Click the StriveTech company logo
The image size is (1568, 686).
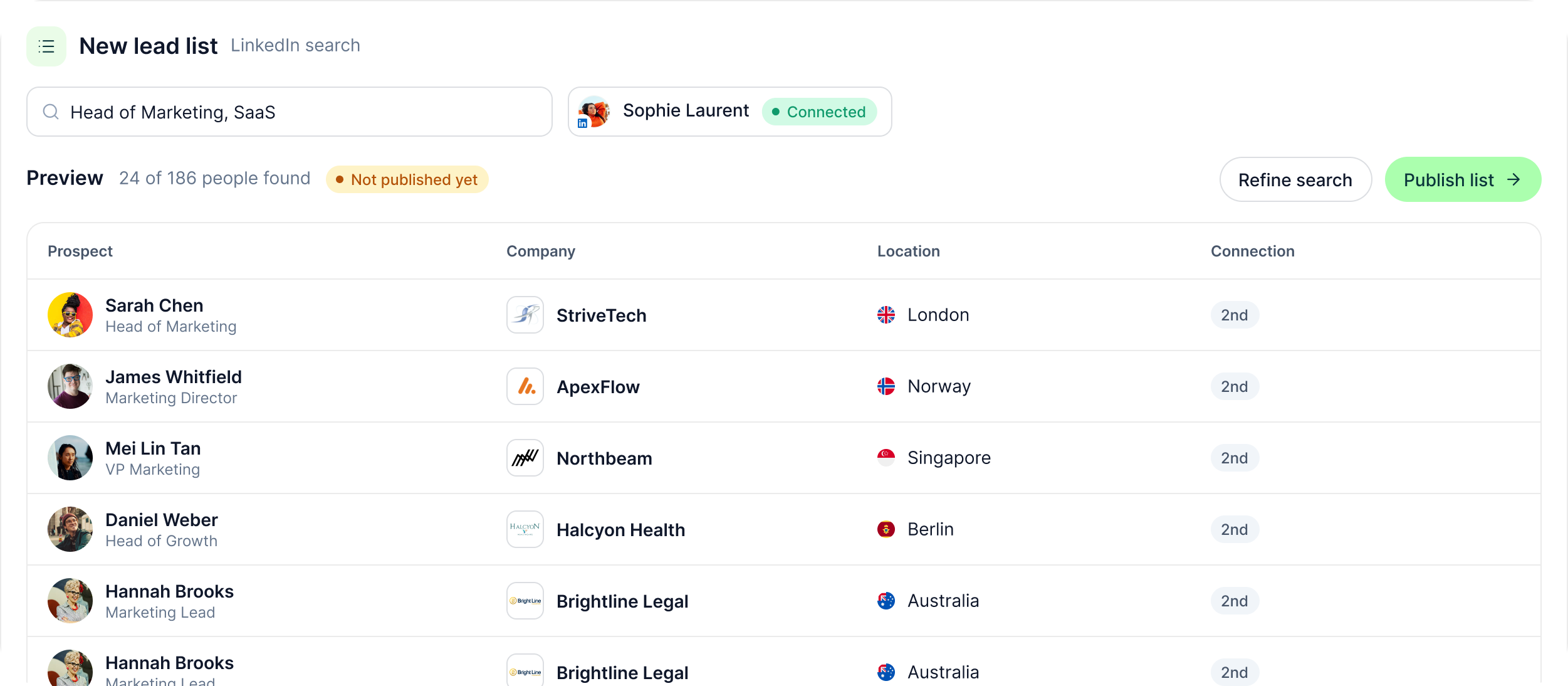pyautogui.click(x=525, y=315)
